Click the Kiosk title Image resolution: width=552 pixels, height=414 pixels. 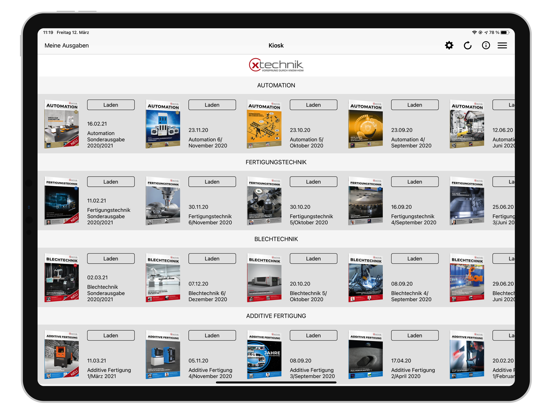click(276, 45)
